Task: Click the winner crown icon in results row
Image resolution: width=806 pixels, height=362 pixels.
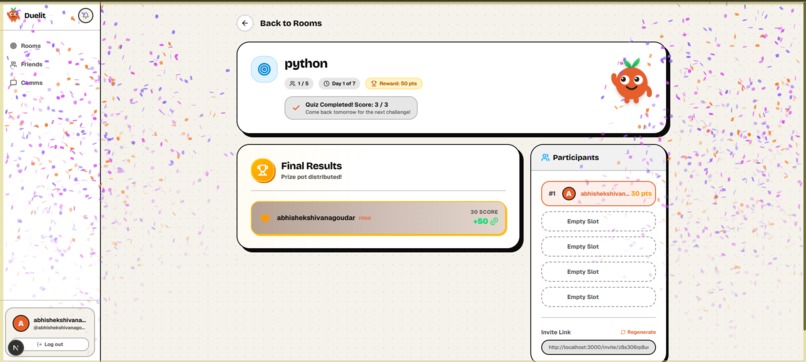Action: 265,218
